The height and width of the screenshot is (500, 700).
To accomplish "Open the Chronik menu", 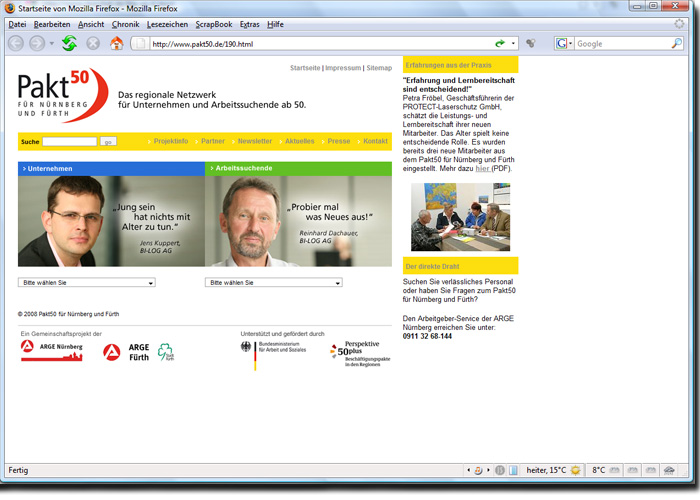I will click(125, 24).
